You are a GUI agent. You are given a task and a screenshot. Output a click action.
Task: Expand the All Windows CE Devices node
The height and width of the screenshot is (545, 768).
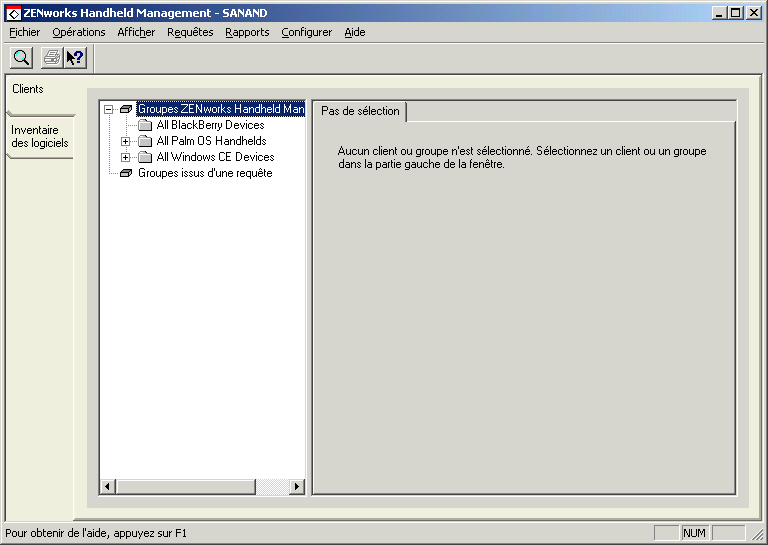coord(125,157)
